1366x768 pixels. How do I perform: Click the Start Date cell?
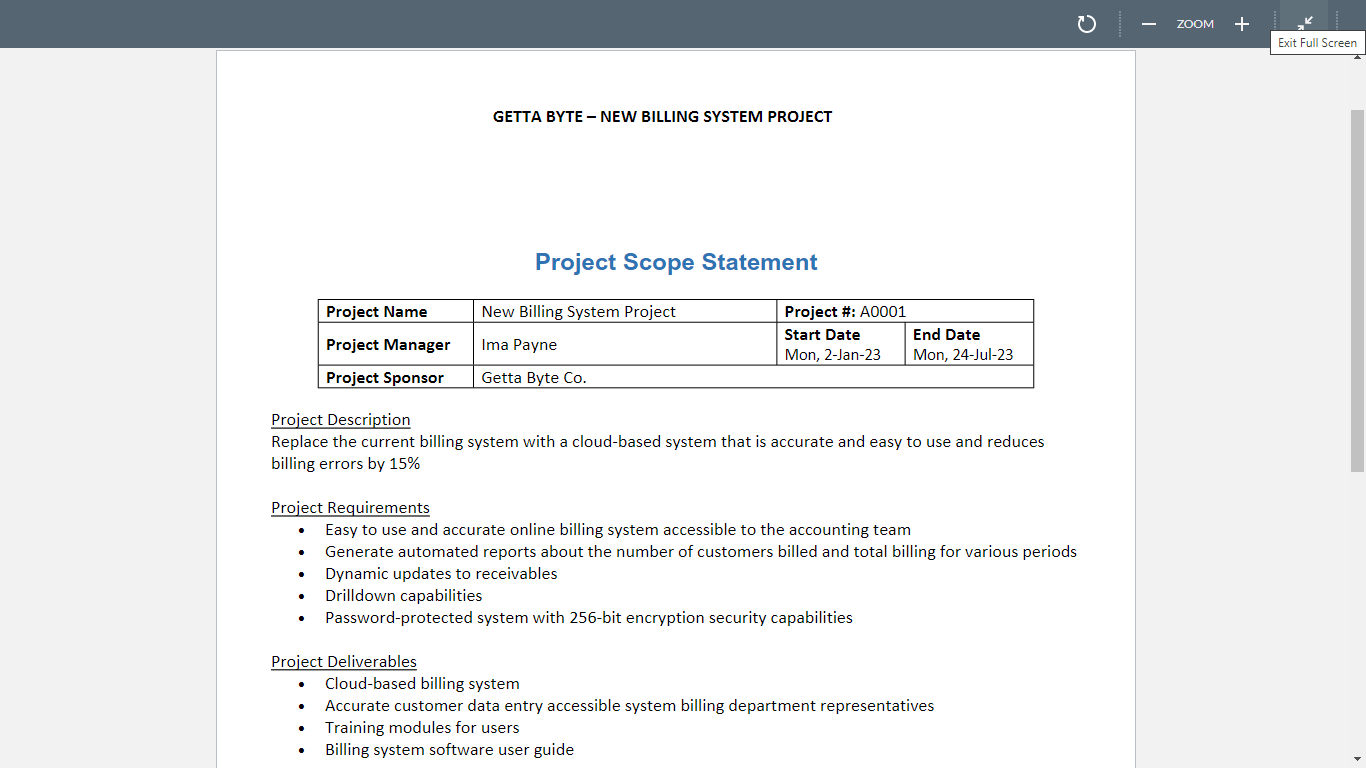click(x=840, y=344)
